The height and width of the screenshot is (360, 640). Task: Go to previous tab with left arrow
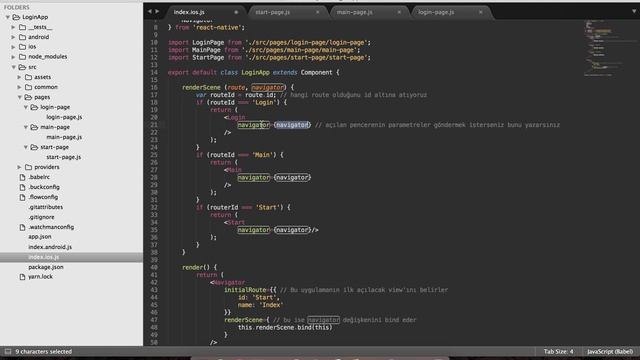(150, 11)
